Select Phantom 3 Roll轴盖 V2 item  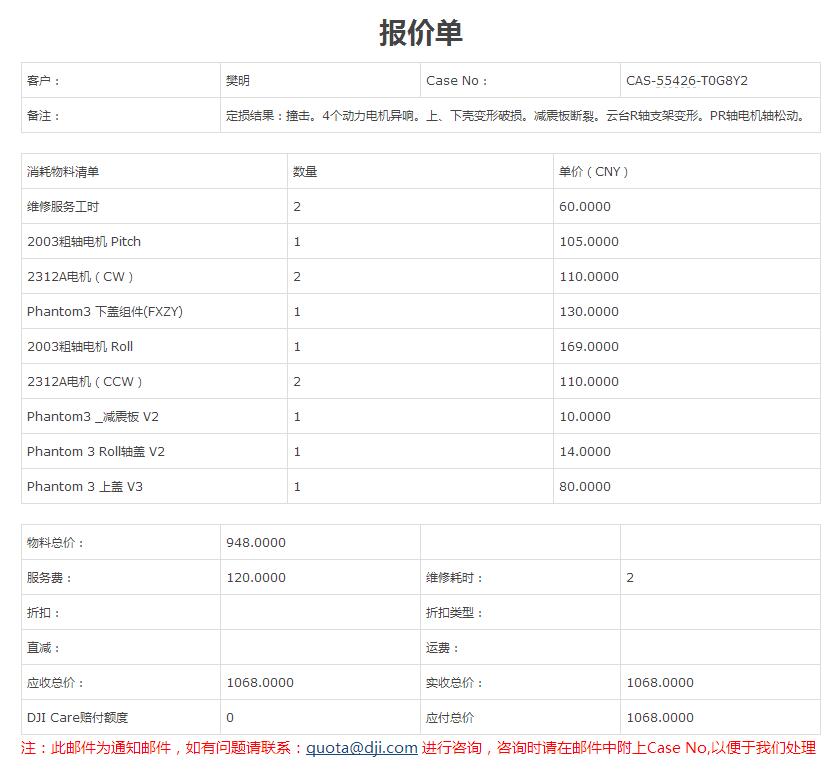[96, 451]
